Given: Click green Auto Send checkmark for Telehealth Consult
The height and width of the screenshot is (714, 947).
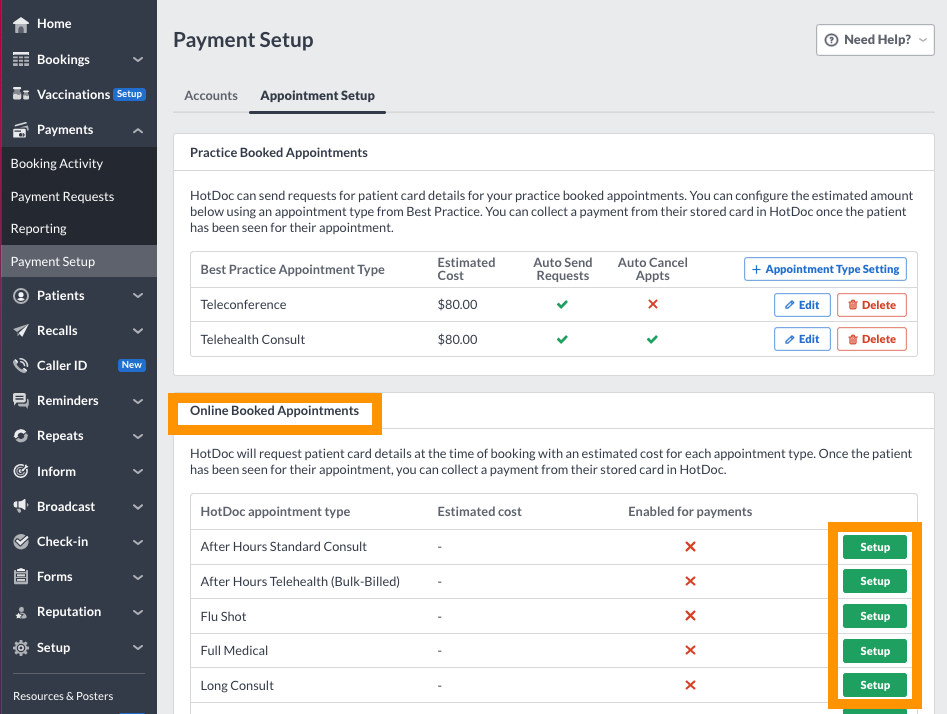Looking at the screenshot, I should (x=562, y=339).
